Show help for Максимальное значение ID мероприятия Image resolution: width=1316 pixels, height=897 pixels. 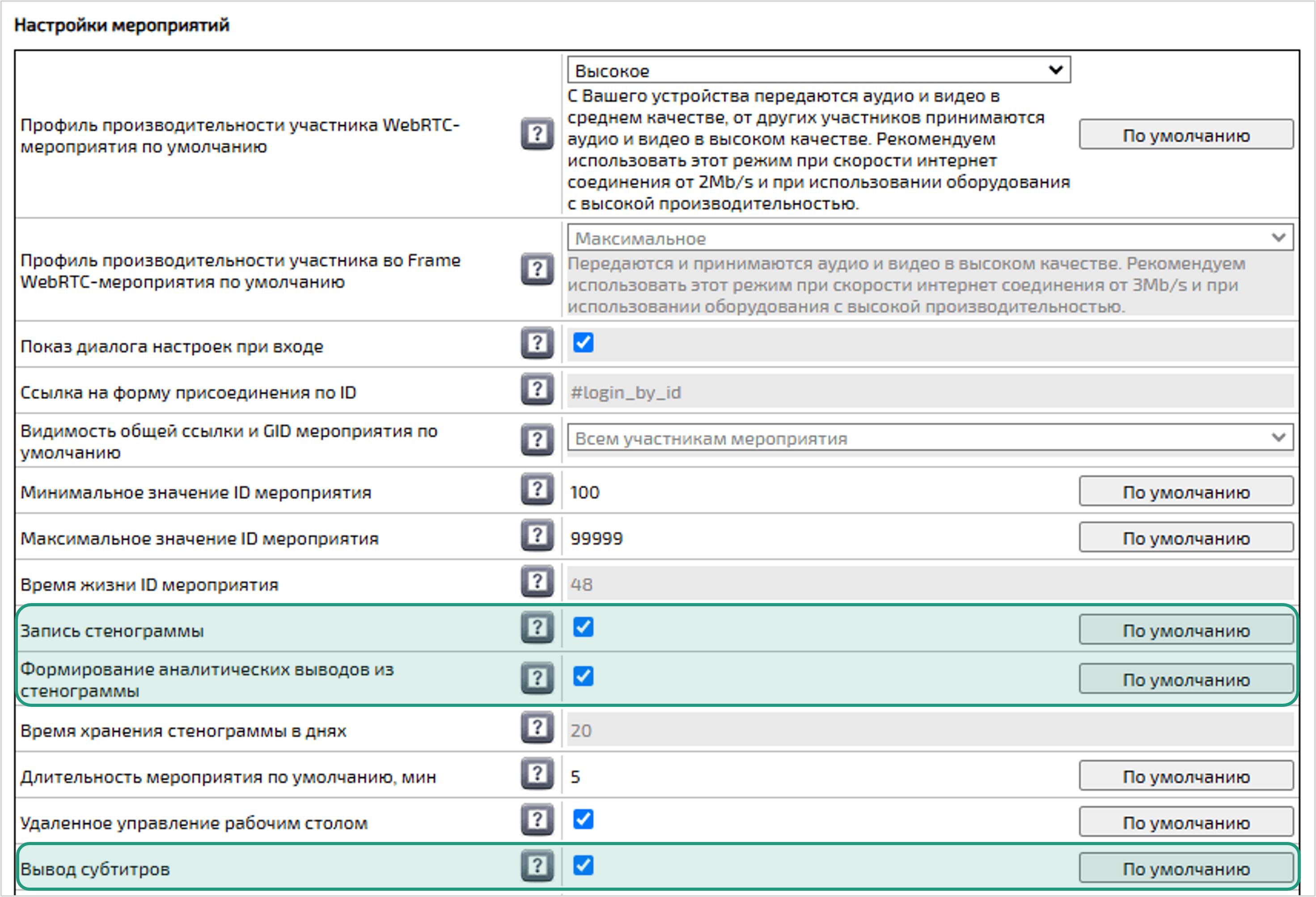click(537, 536)
